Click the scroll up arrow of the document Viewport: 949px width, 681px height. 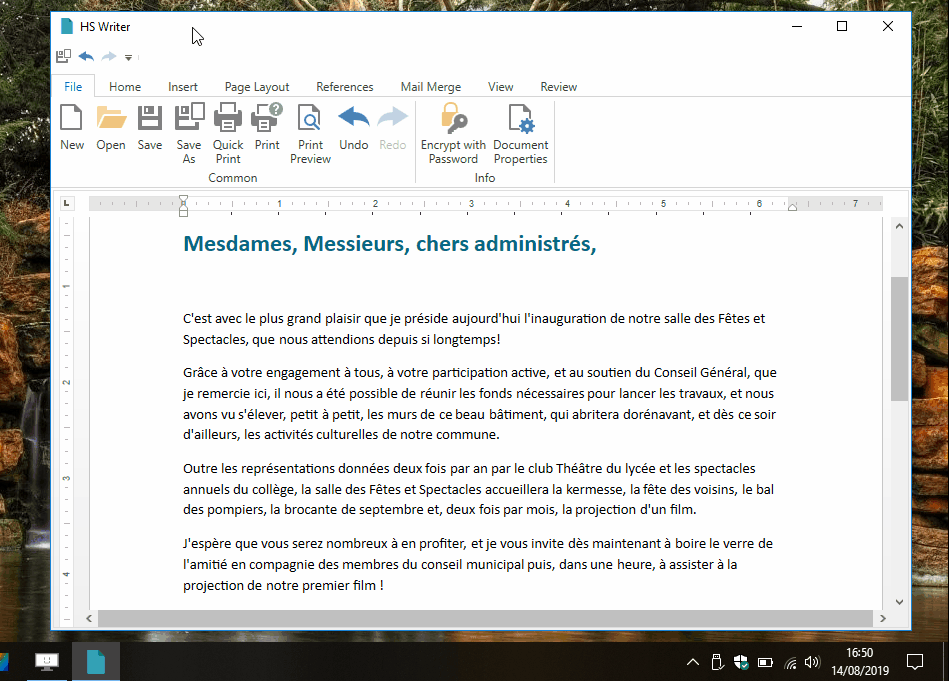[899, 226]
